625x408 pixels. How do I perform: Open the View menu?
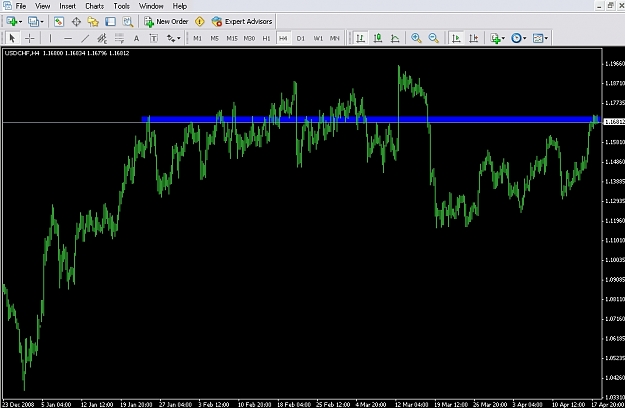click(x=43, y=6)
